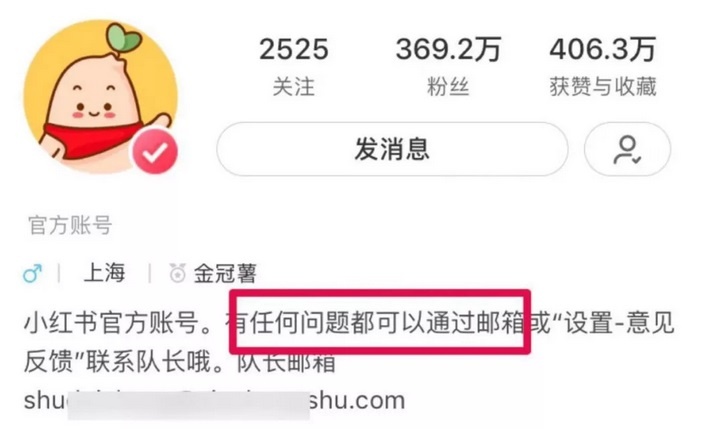711x429 pixels.
Task: Tap the followed-user person icon button
Action: pyautogui.click(x=627, y=149)
